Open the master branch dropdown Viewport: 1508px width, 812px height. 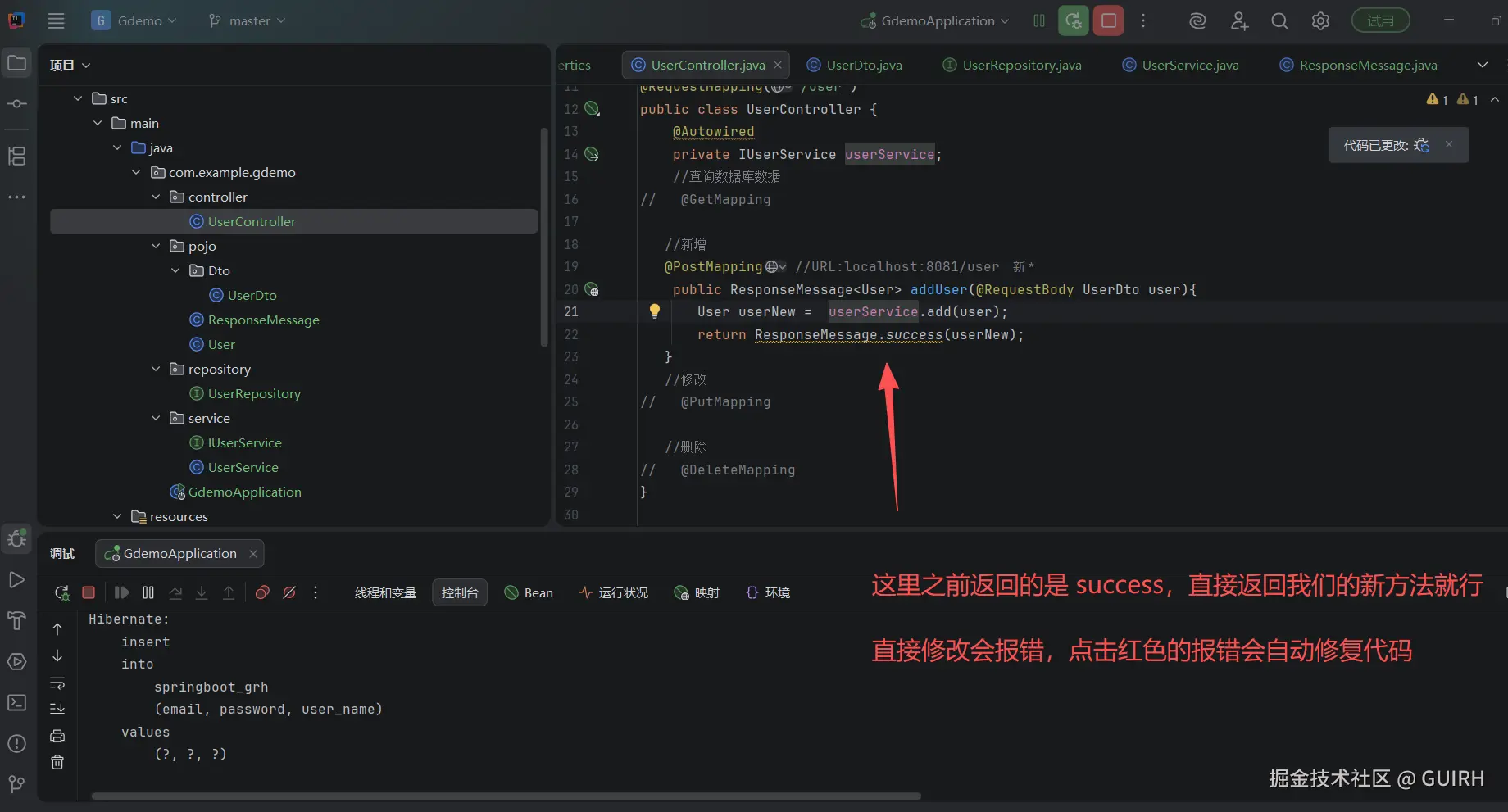(248, 21)
